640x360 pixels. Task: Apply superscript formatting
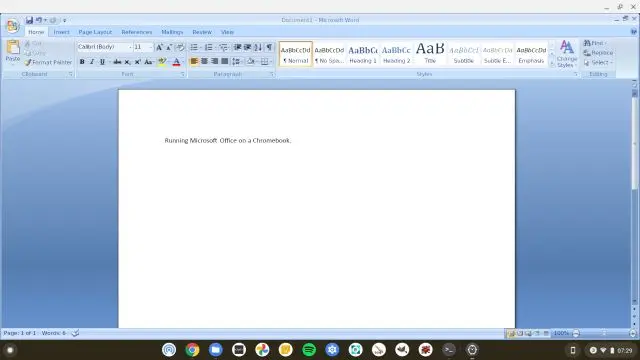pos(138,62)
